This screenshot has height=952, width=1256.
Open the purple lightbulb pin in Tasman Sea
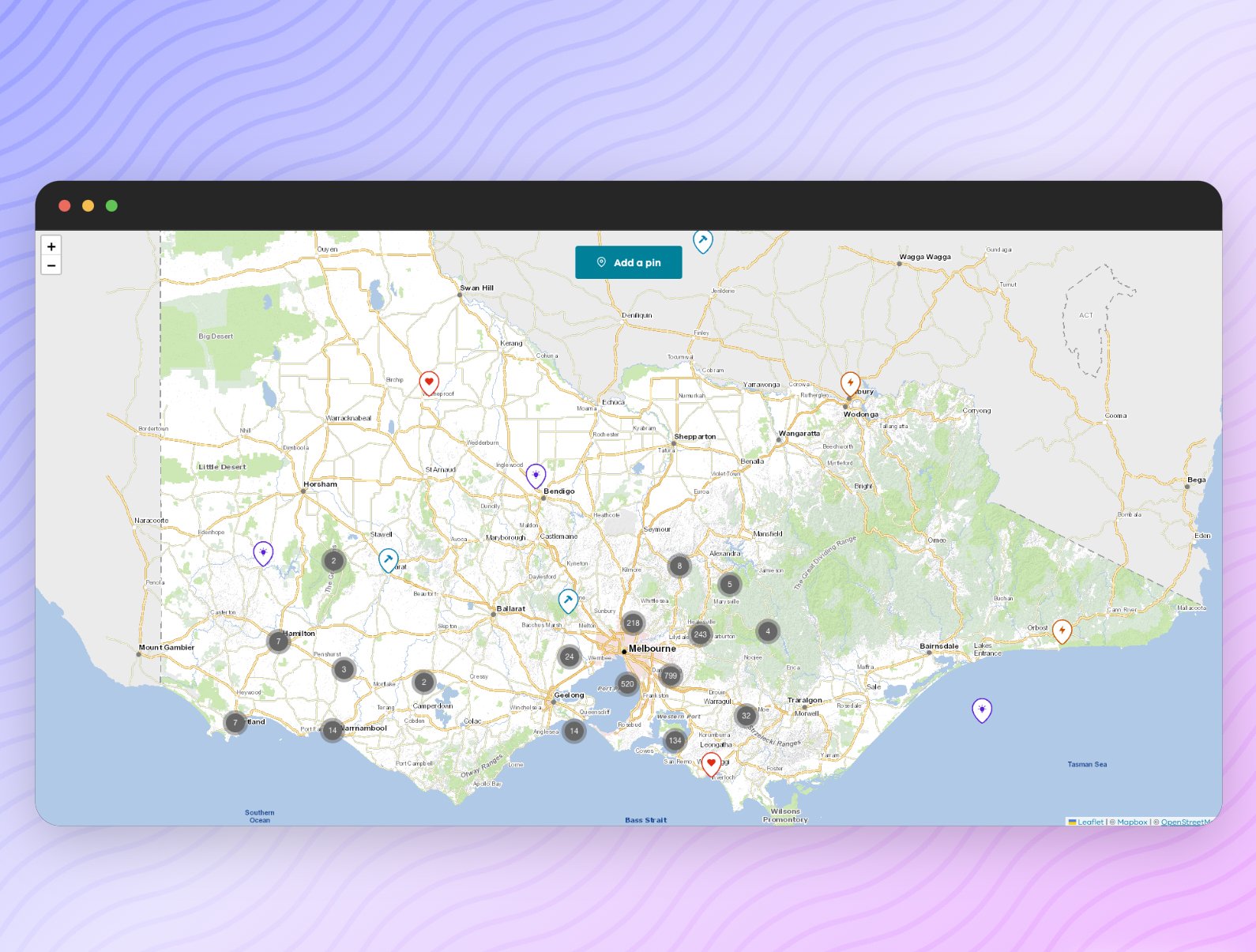coord(981,709)
